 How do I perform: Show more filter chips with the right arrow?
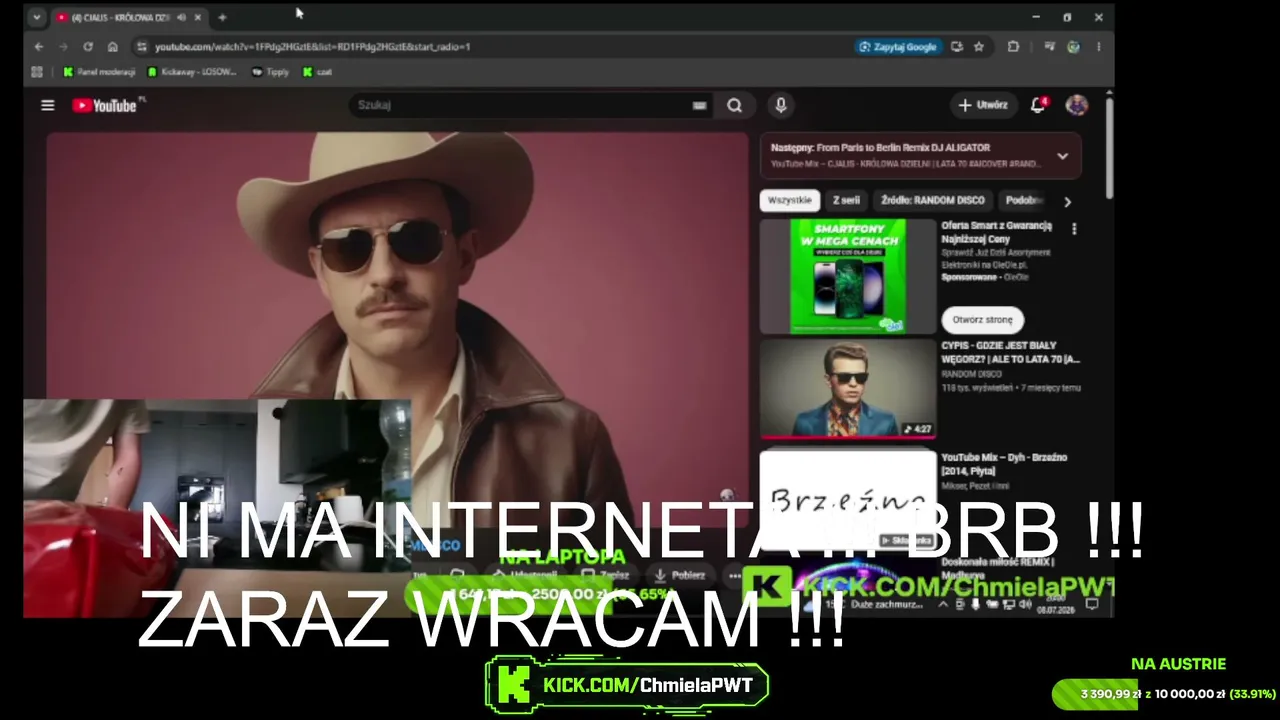[1067, 201]
